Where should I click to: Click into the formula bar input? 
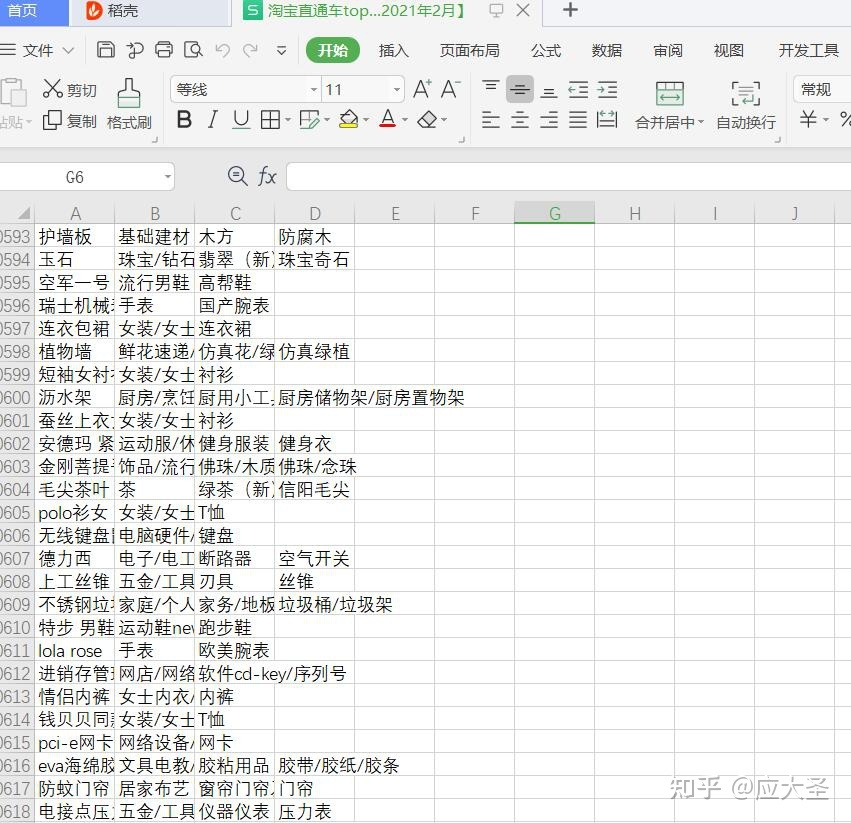[568, 176]
